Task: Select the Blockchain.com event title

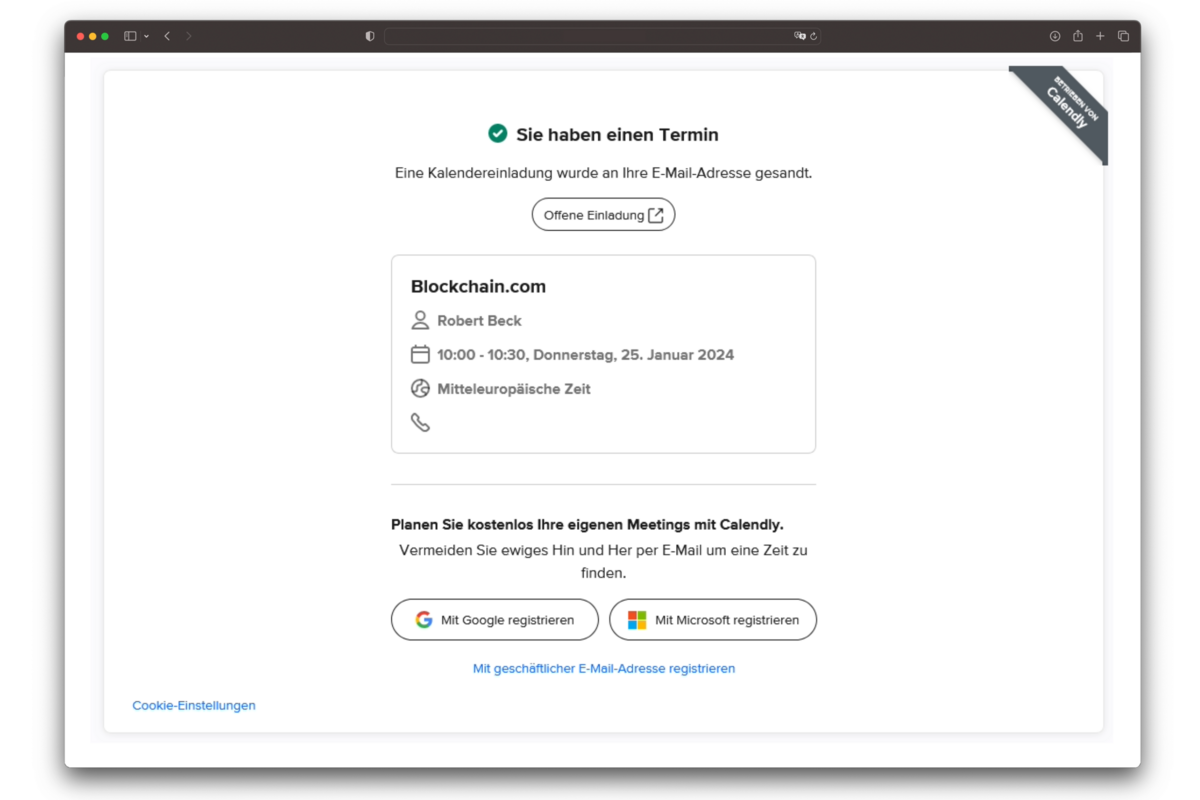Action: point(478,286)
